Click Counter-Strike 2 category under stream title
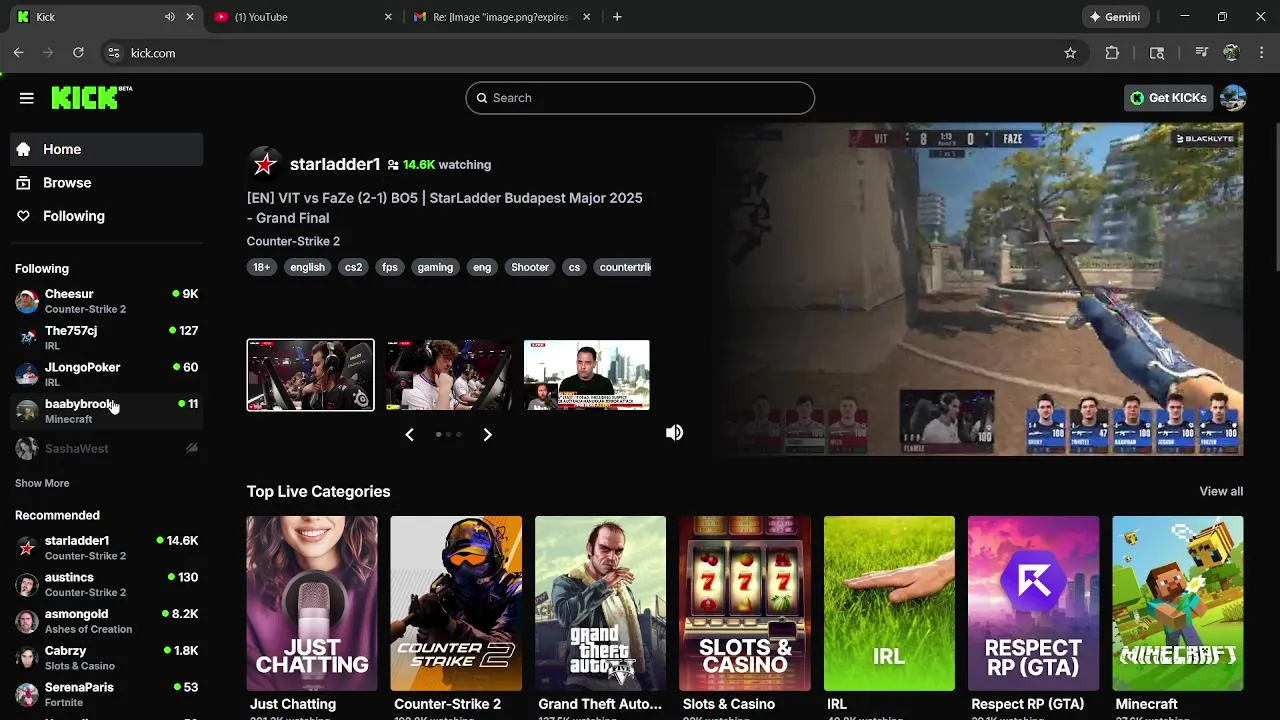The width and height of the screenshot is (1280, 720). [x=293, y=241]
